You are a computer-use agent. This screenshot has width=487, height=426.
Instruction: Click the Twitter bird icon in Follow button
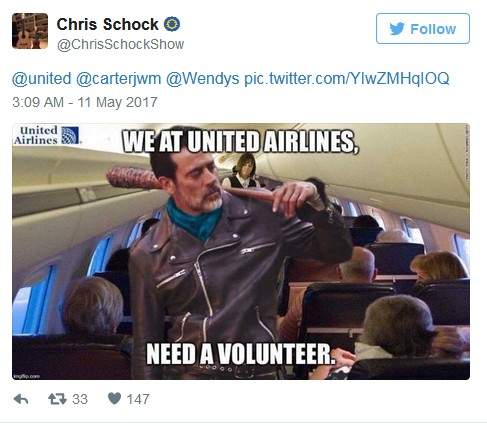tap(397, 29)
